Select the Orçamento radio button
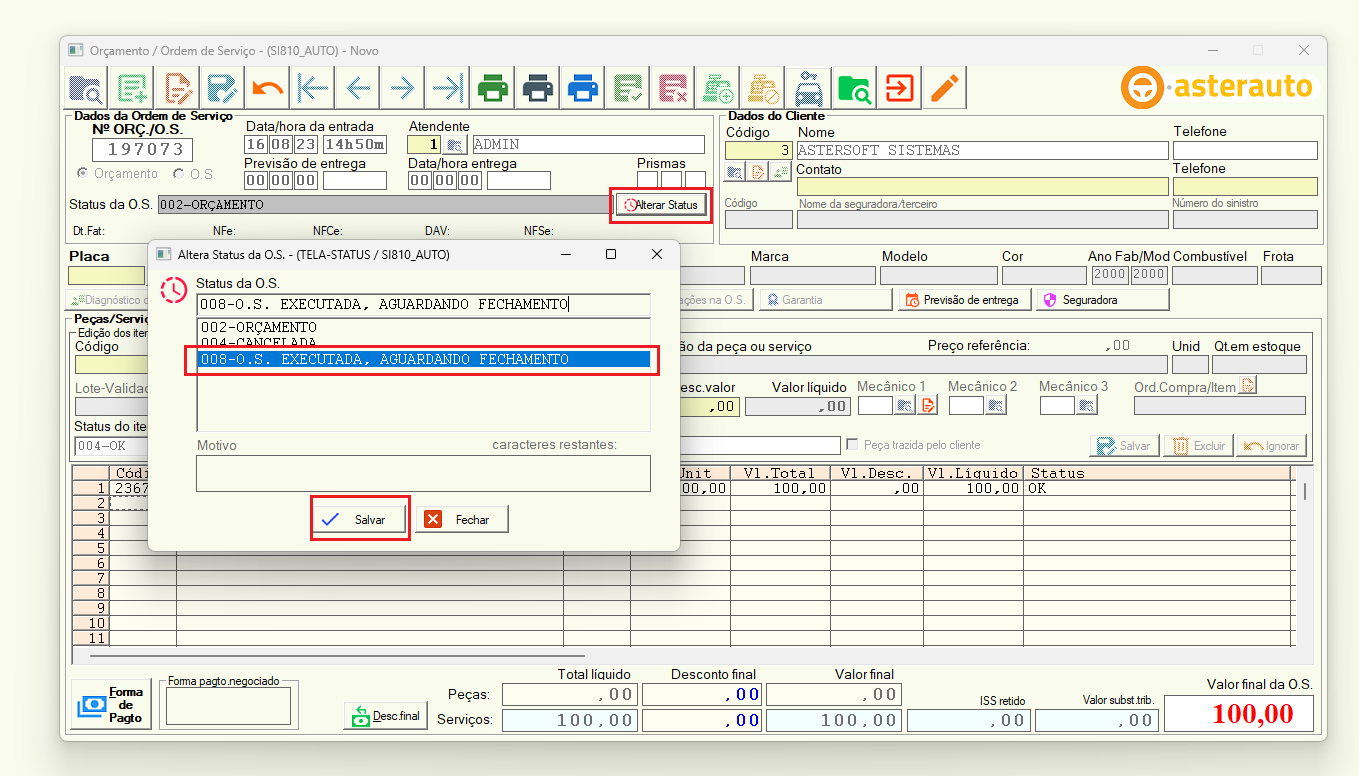The width and height of the screenshot is (1359, 776). tap(82, 174)
